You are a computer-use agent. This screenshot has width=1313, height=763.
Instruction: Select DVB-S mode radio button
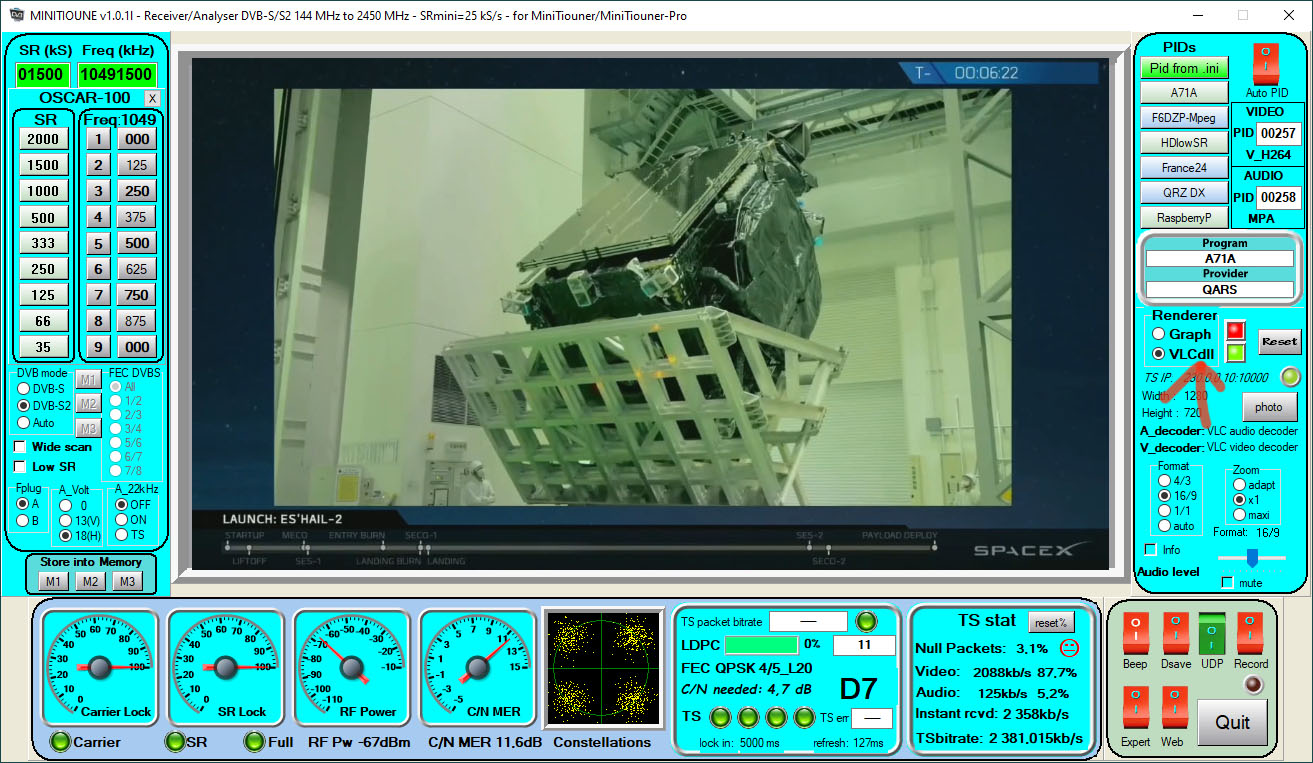click(24, 388)
